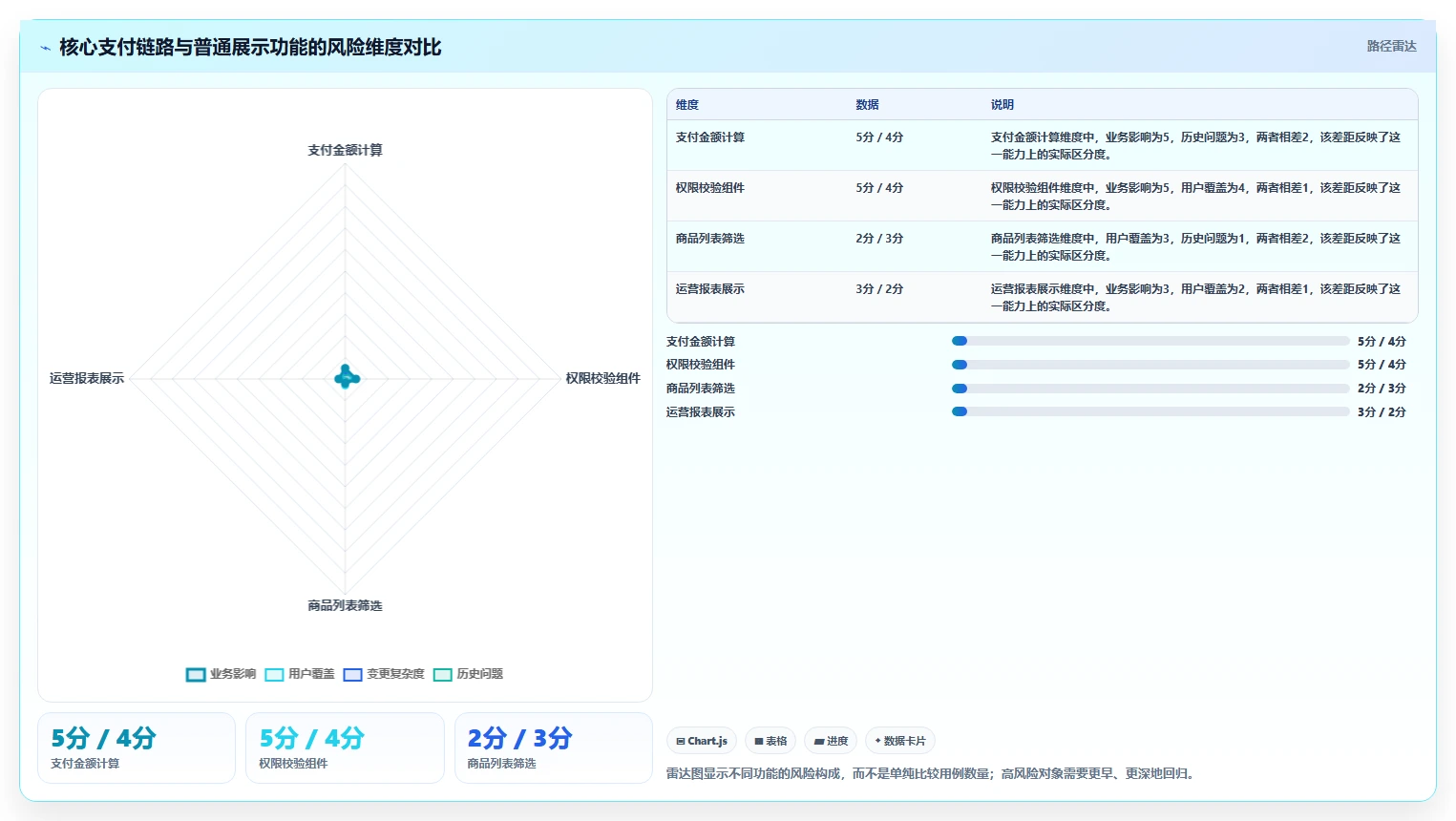Click the 权限校验组件 progress bar

pos(1150,365)
